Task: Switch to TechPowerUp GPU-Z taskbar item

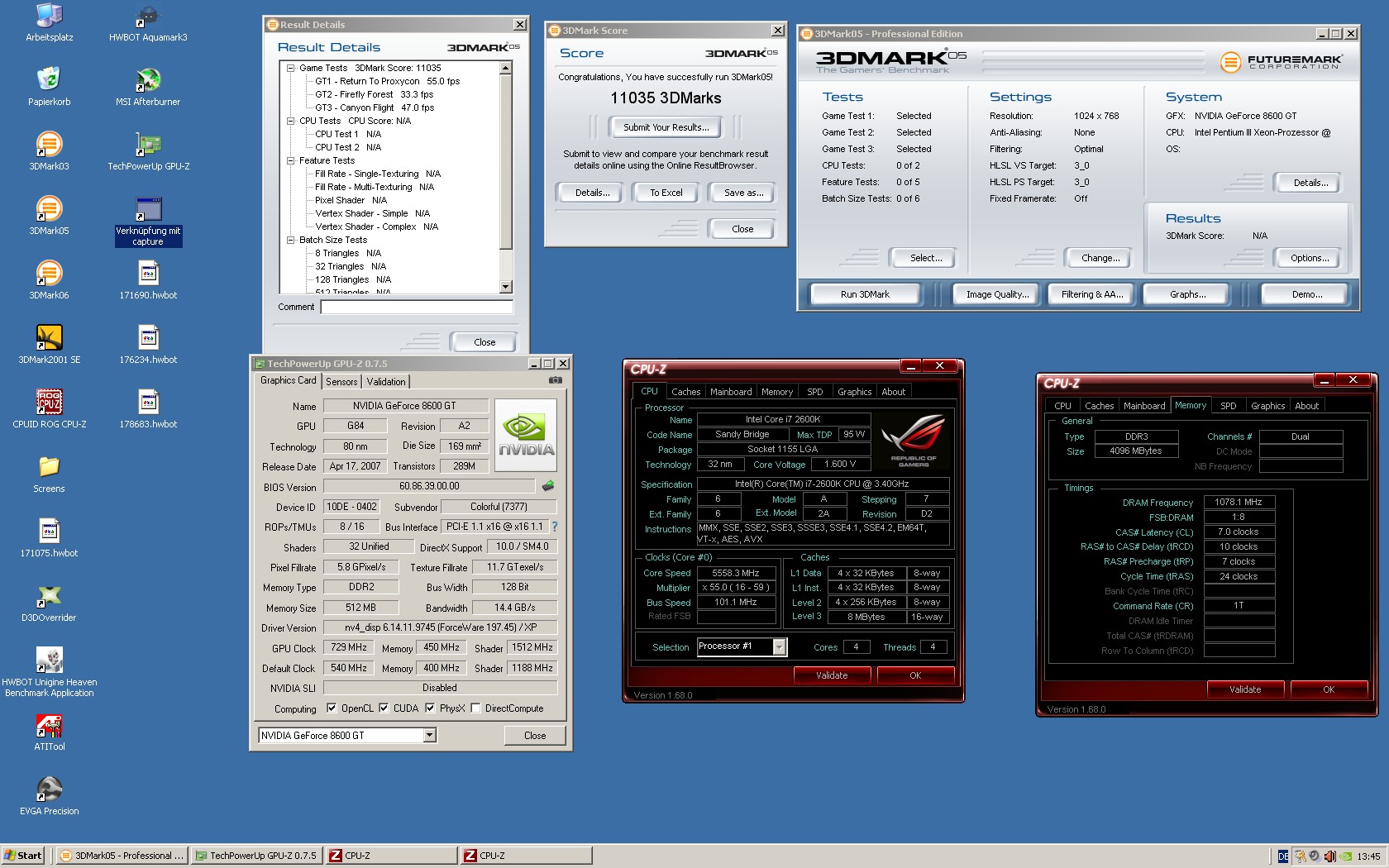Action: pos(255,856)
